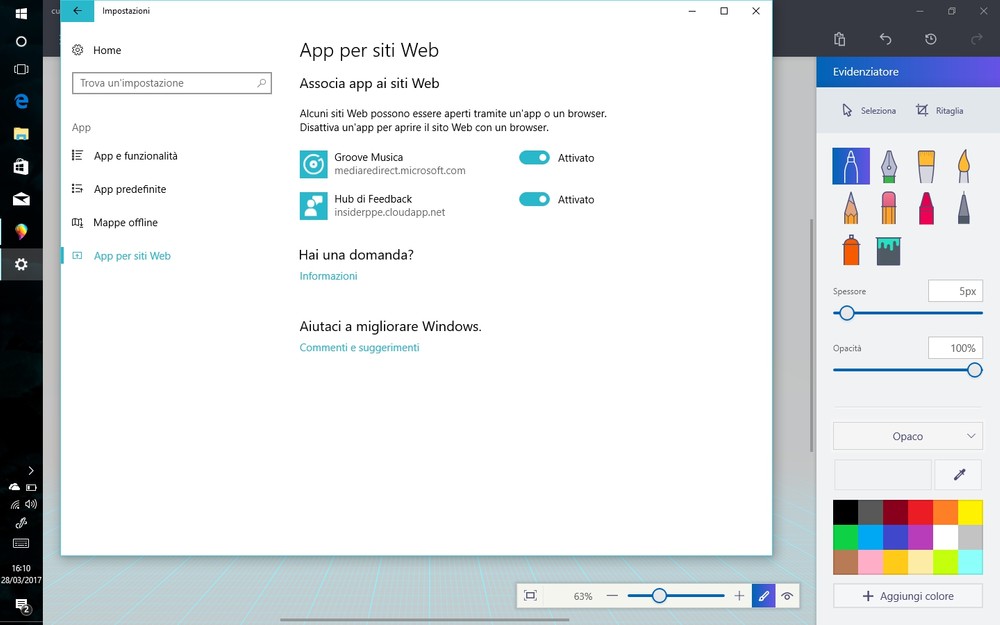Select the red Crayon tool

click(x=926, y=207)
